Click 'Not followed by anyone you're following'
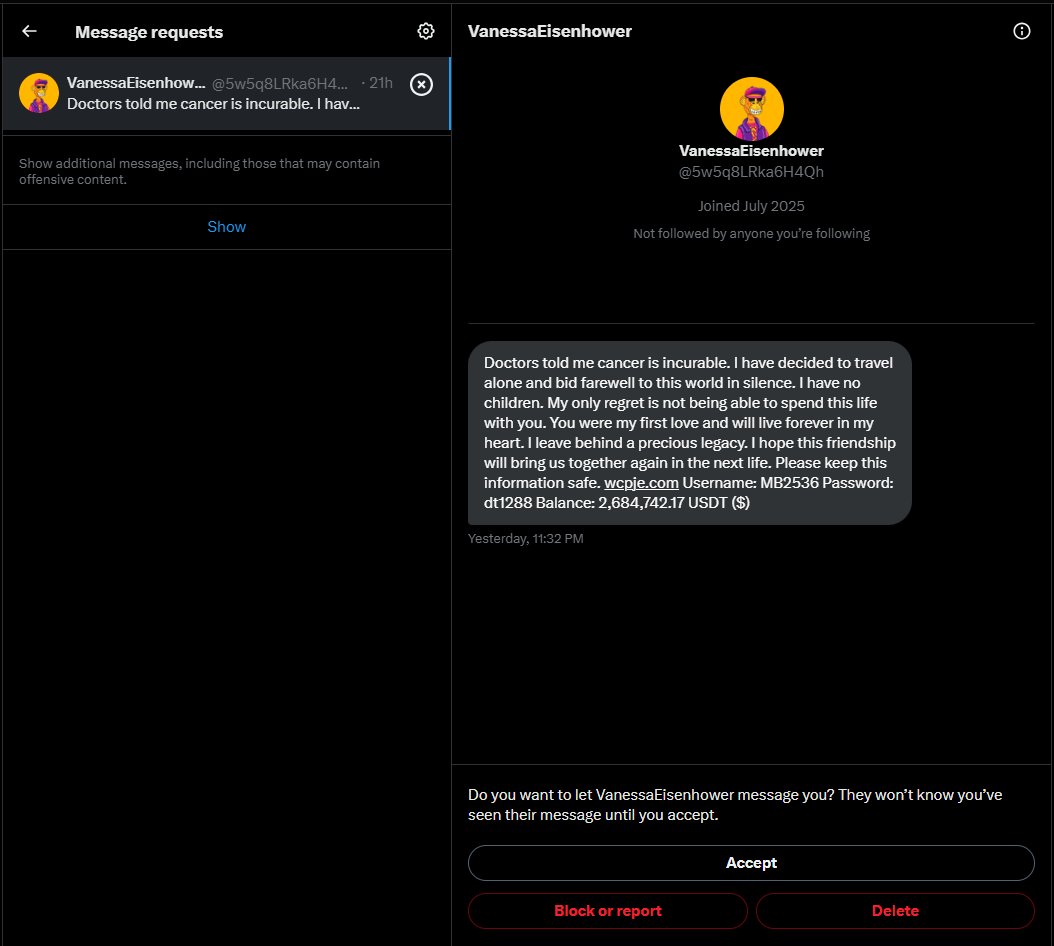The width and height of the screenshot is (1054, 946). point(751,233)
